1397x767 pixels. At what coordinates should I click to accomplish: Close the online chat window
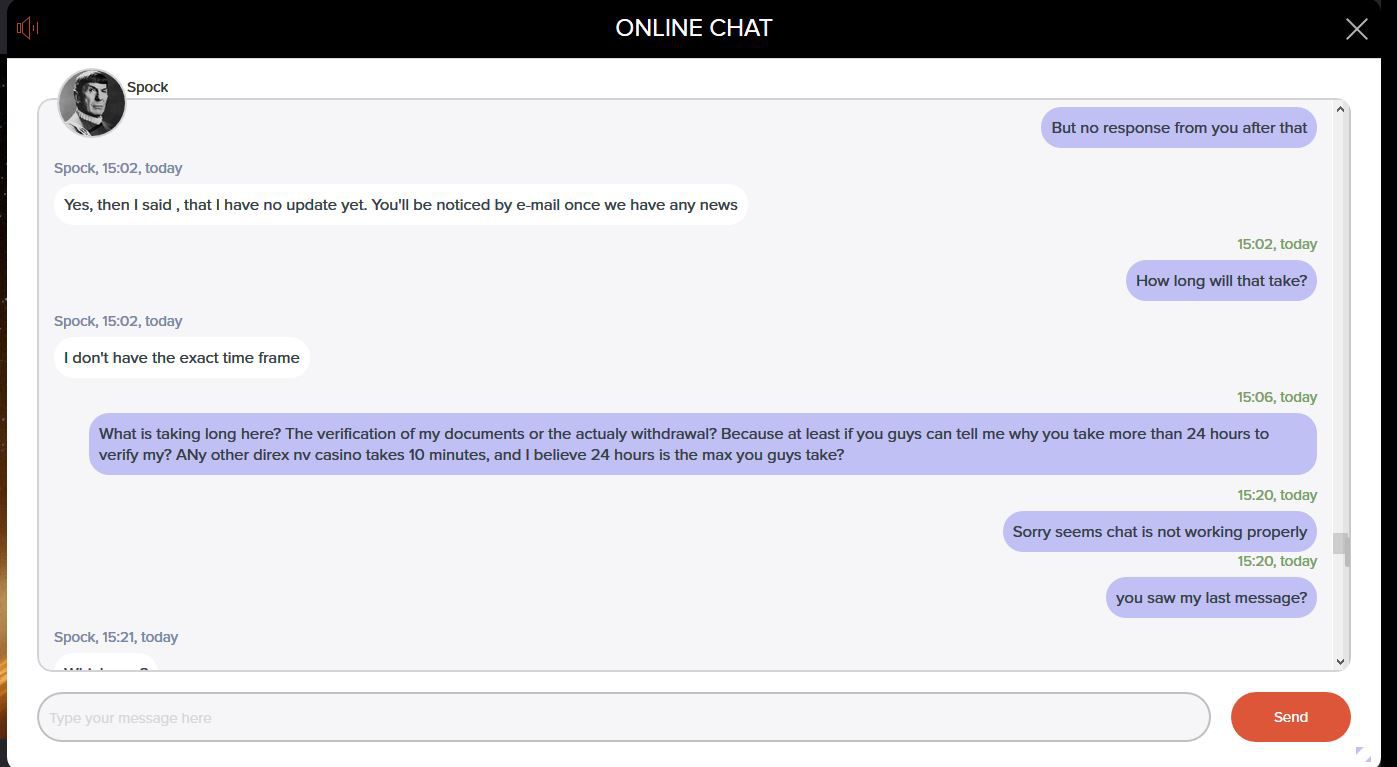pos(1356,29)
